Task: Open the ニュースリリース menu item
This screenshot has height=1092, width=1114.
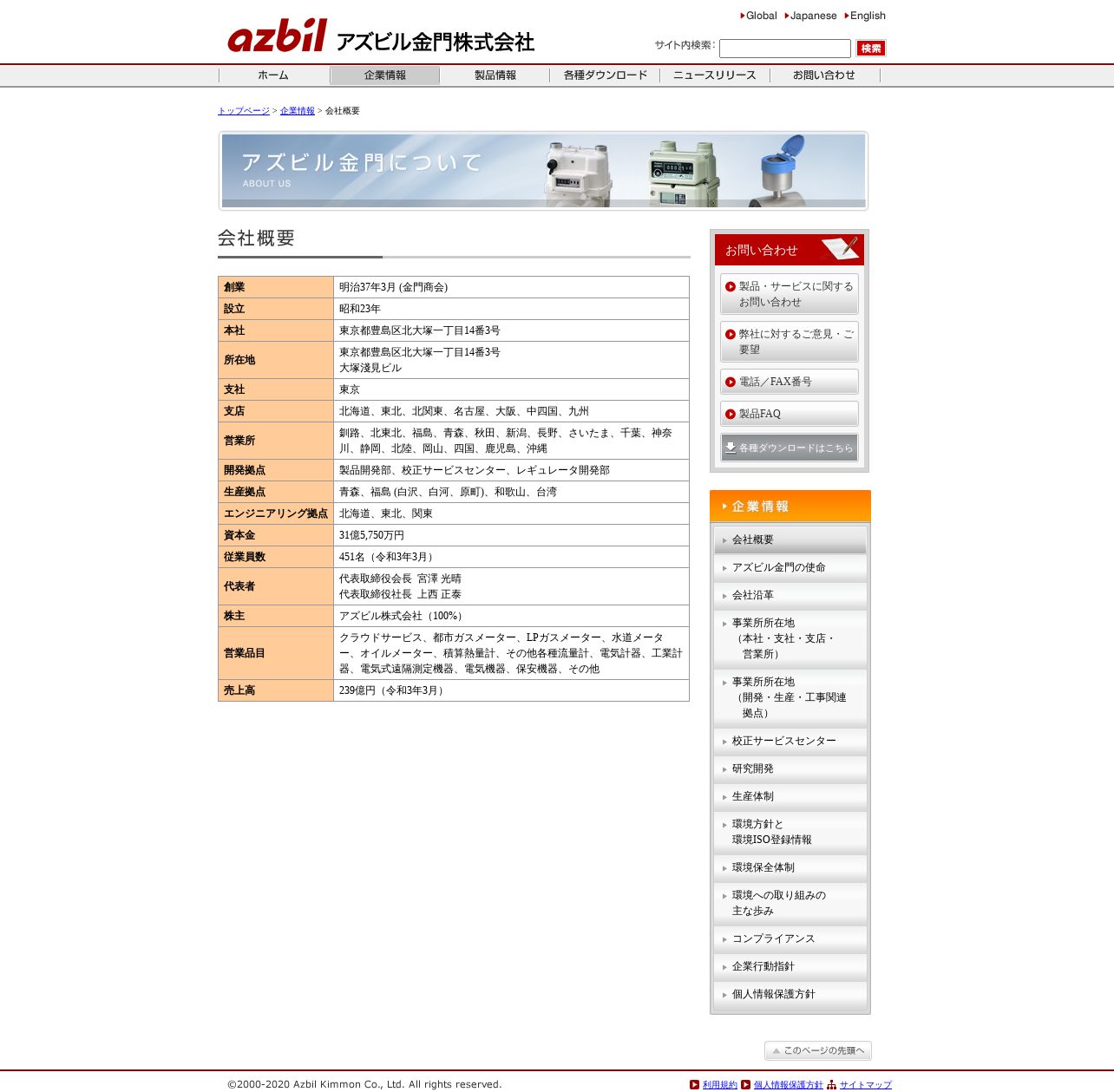Action: pyautogui.click(x=714, y=75)
